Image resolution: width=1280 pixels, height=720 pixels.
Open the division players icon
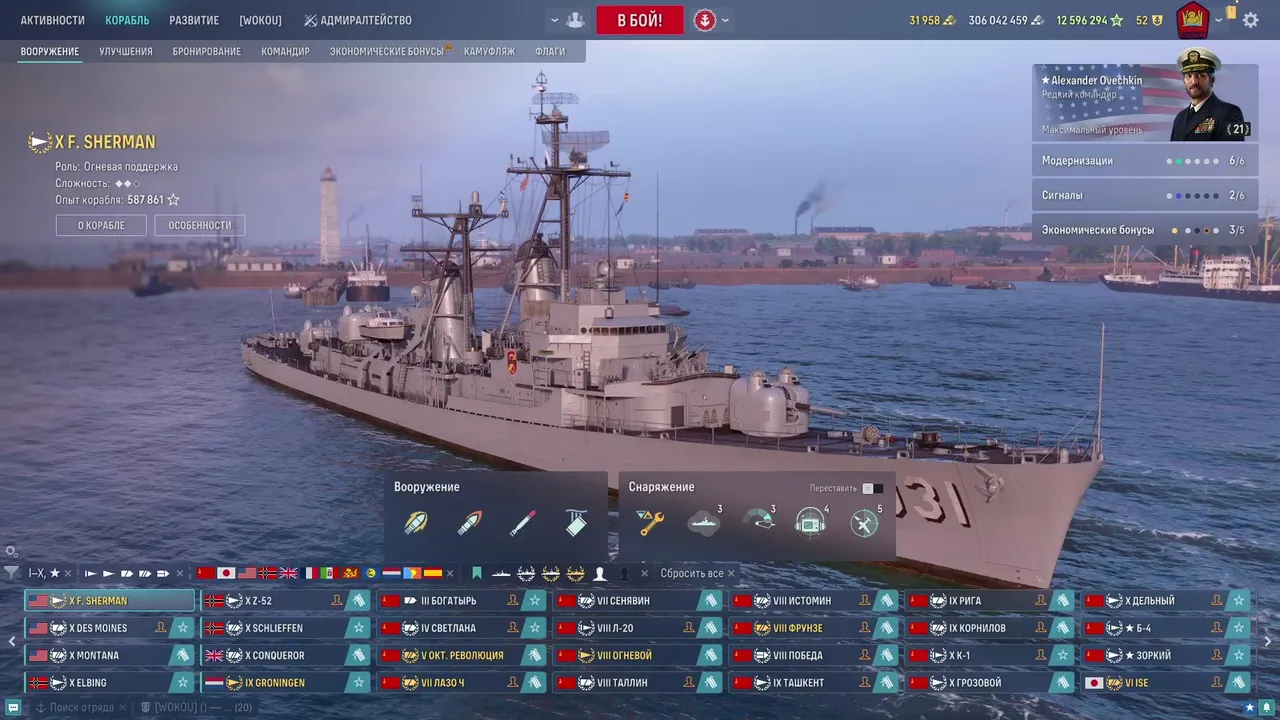pyautogui.click(x=575, y=20)
